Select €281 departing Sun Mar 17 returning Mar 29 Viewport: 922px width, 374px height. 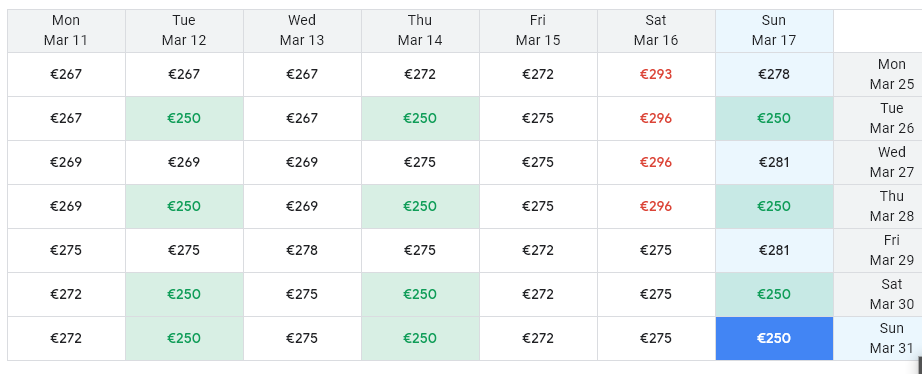(x=774, y=251)
